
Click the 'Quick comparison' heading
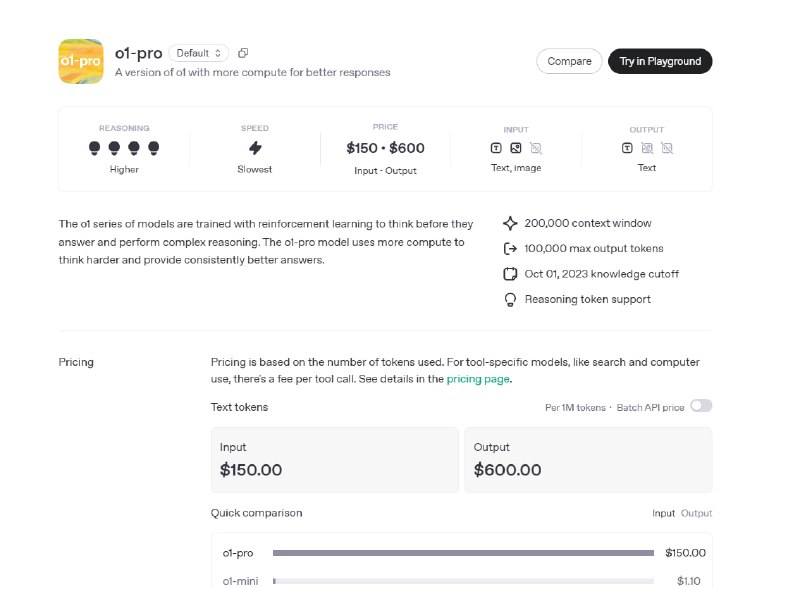click(x=257, y=513)
